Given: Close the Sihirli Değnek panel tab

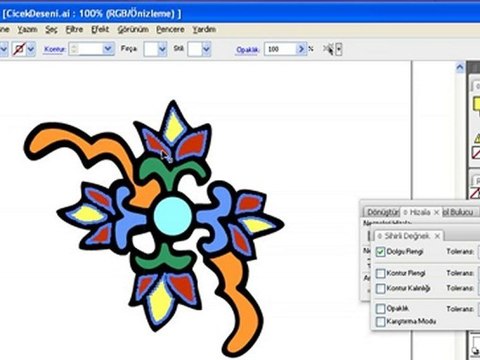Looking at the screenshot, I should [438, 236].
